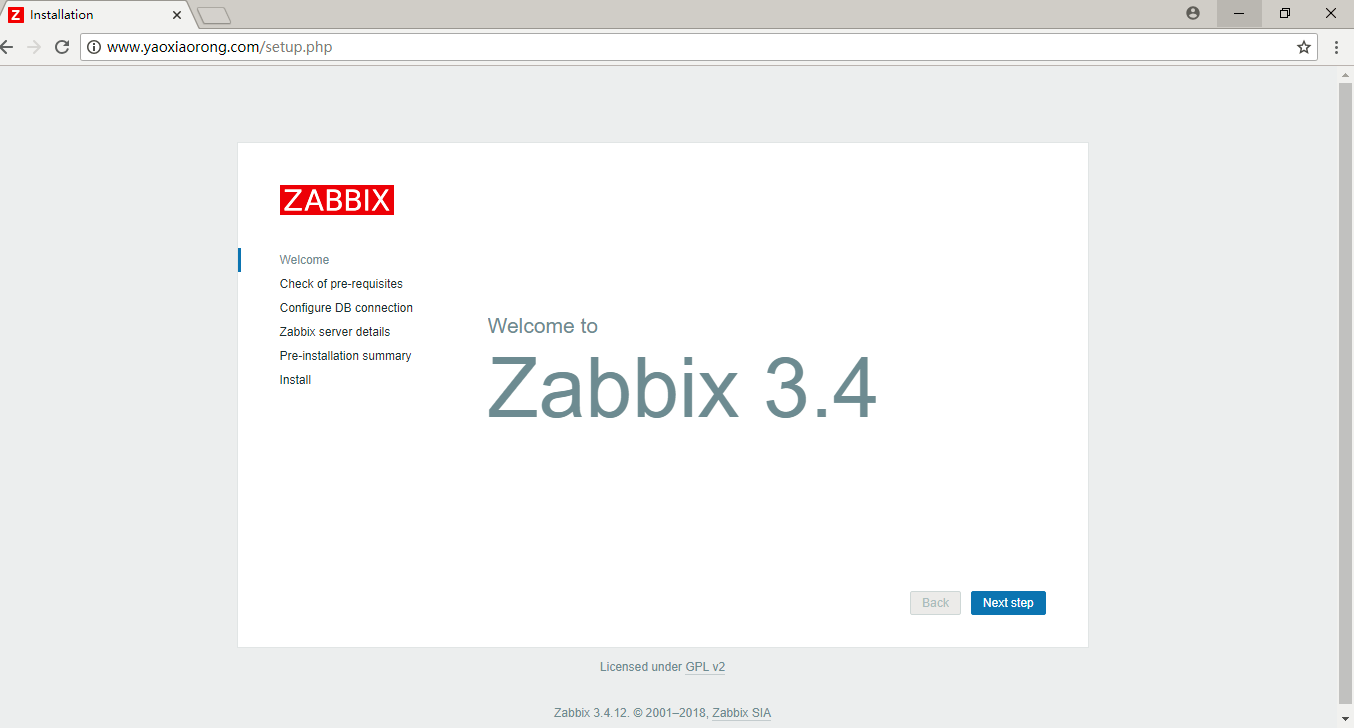Open the Zabbix SIA link
The height and width of the screenshot is (728, 1354).
(x=741, y=713)
